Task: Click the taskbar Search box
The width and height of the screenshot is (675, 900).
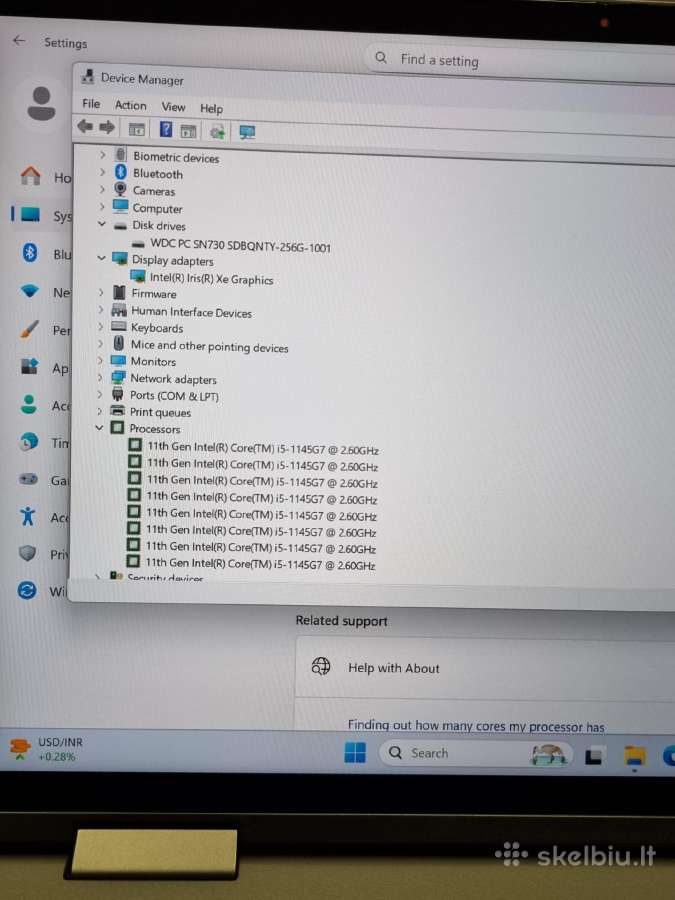Action: [x=476, y=754]
